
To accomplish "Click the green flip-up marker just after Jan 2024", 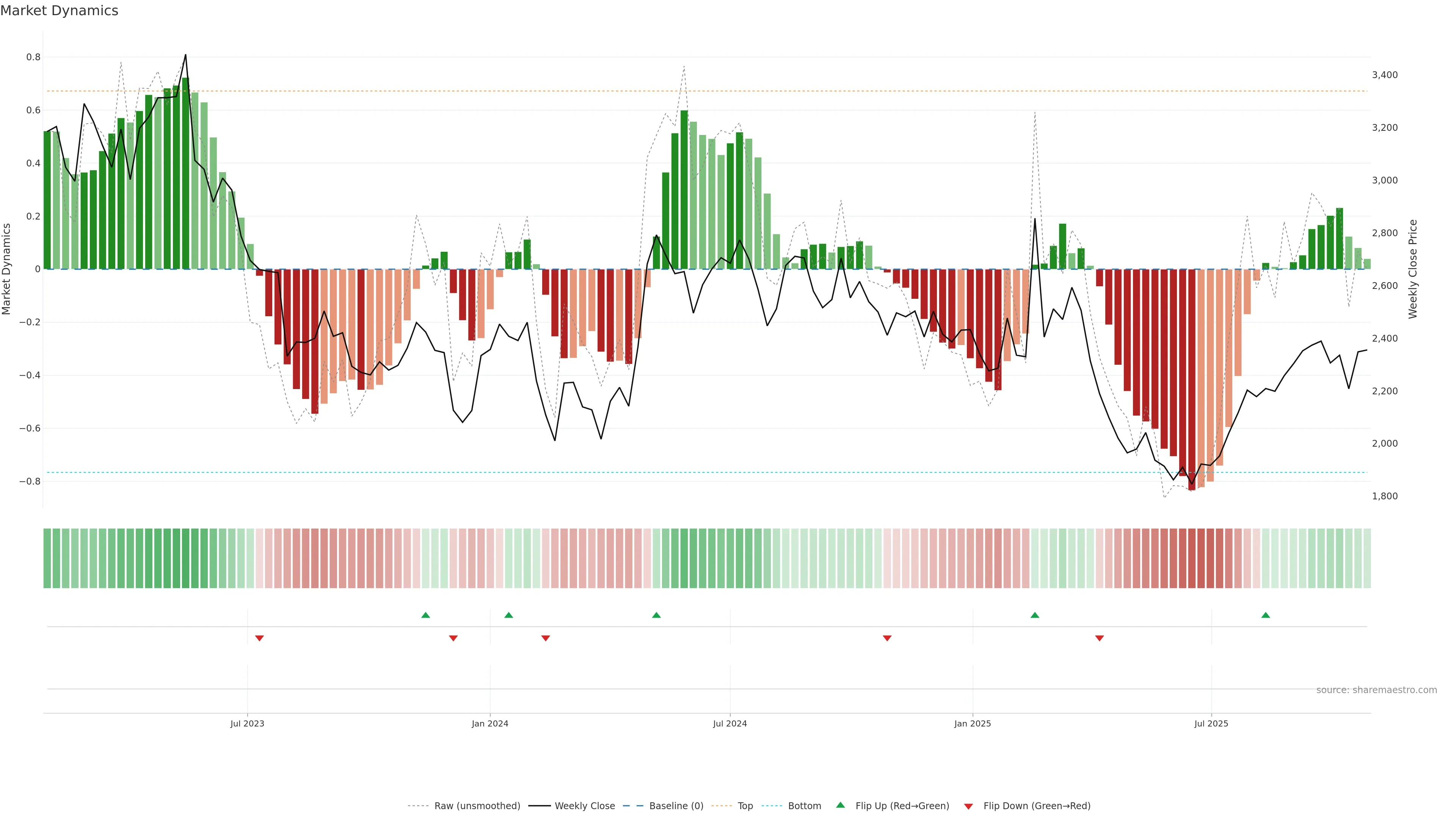I will tap(509, 615).
